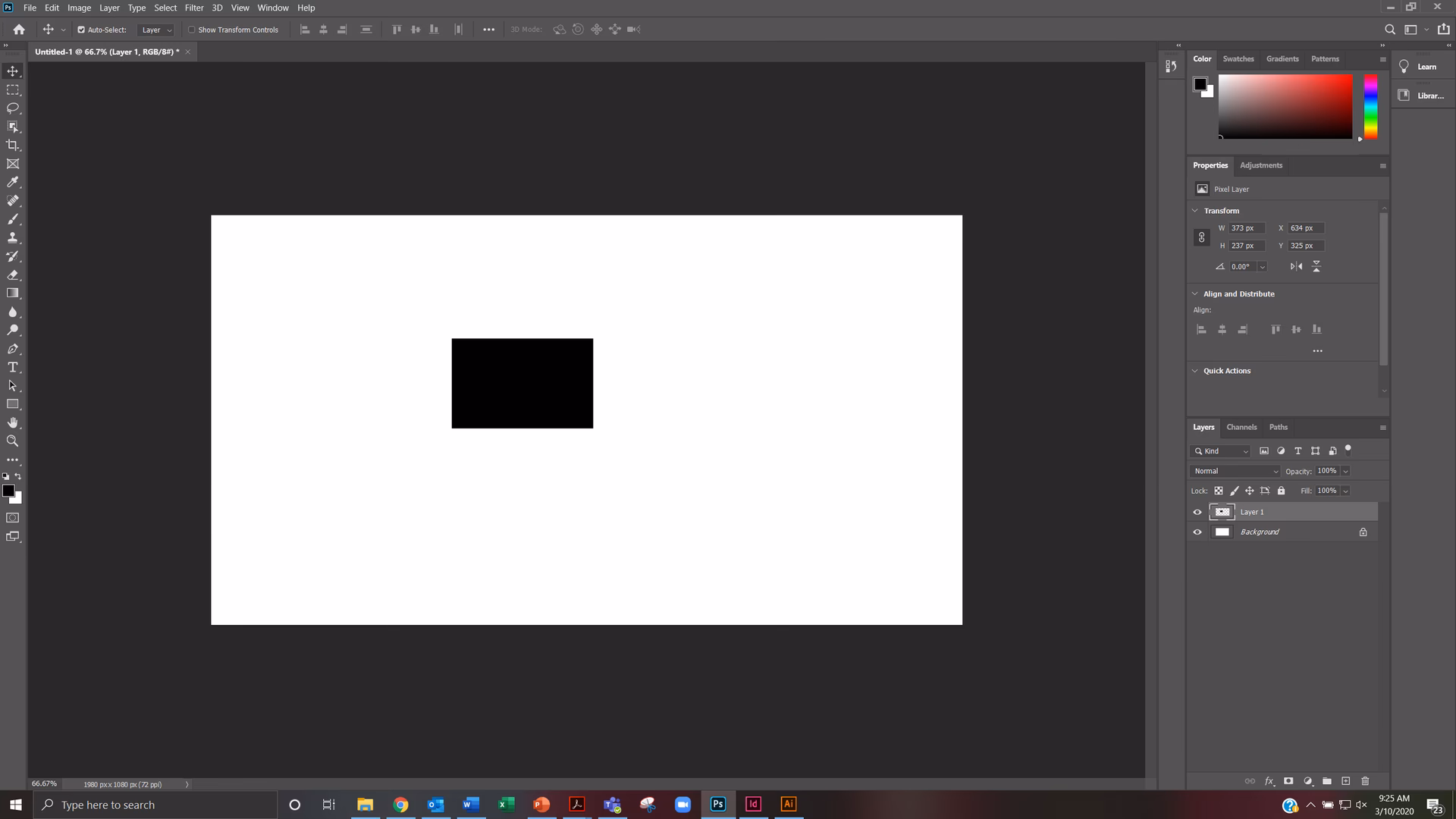1456x819 pixels.
Task: Enable Show Transform Controls
Action: pos(193,30)
